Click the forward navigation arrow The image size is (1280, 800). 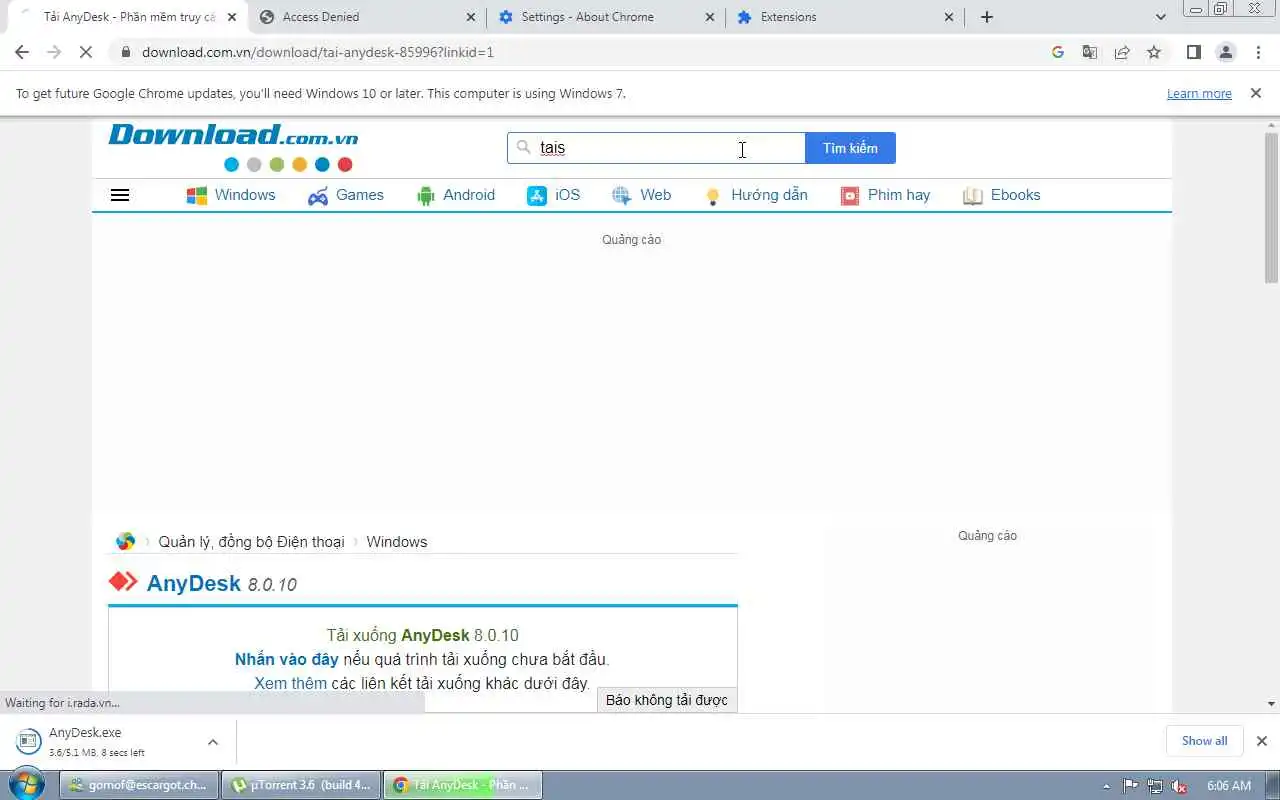(x=54, y=52)
